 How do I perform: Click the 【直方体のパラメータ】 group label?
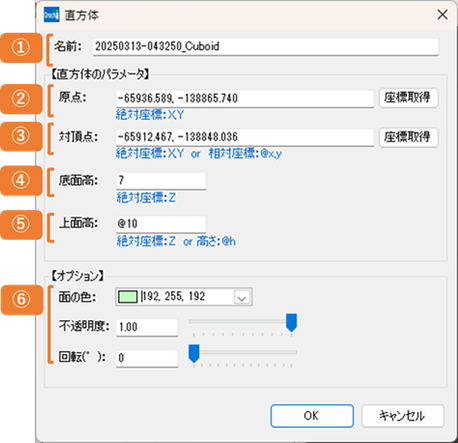click(99, 74)
